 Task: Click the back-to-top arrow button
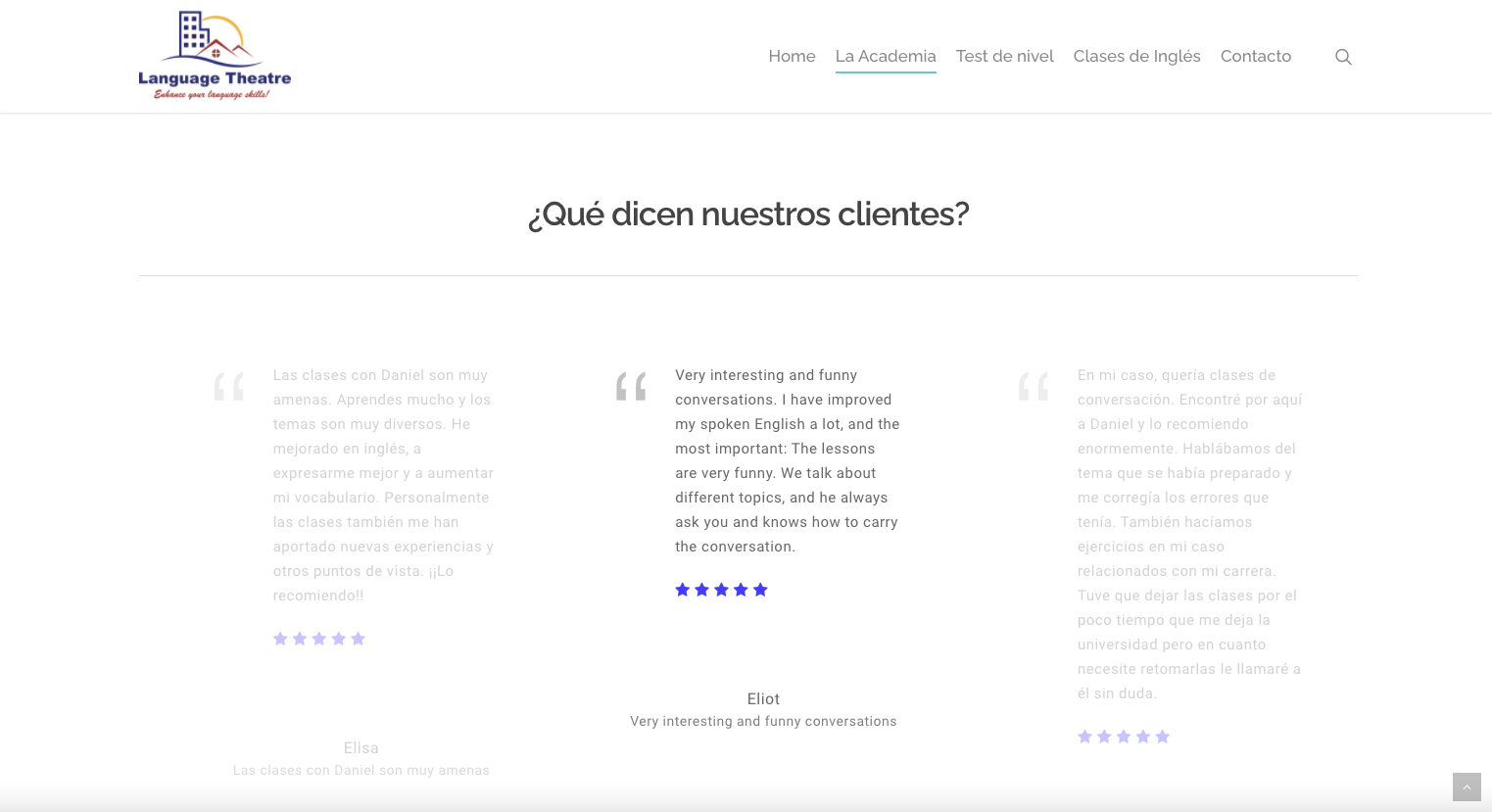pyautogui.click(x=1466, y=787)
